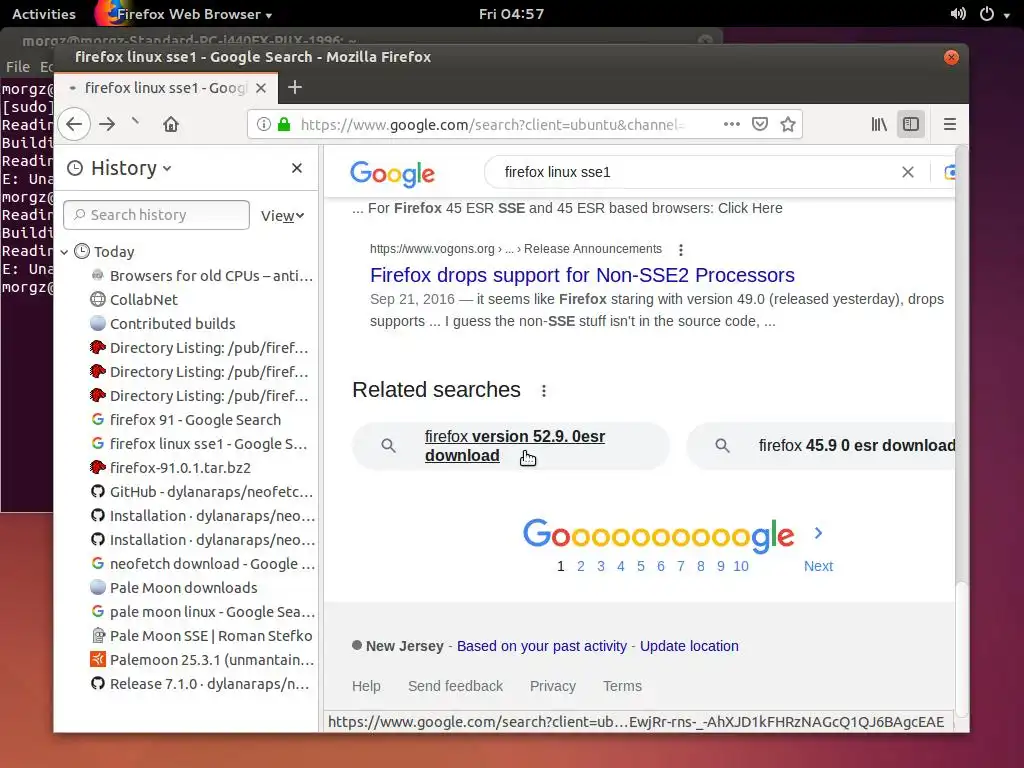Open 'Palemoon 25.3.1 (unmantain...' history entry
1024x768 pixels.
202,660
